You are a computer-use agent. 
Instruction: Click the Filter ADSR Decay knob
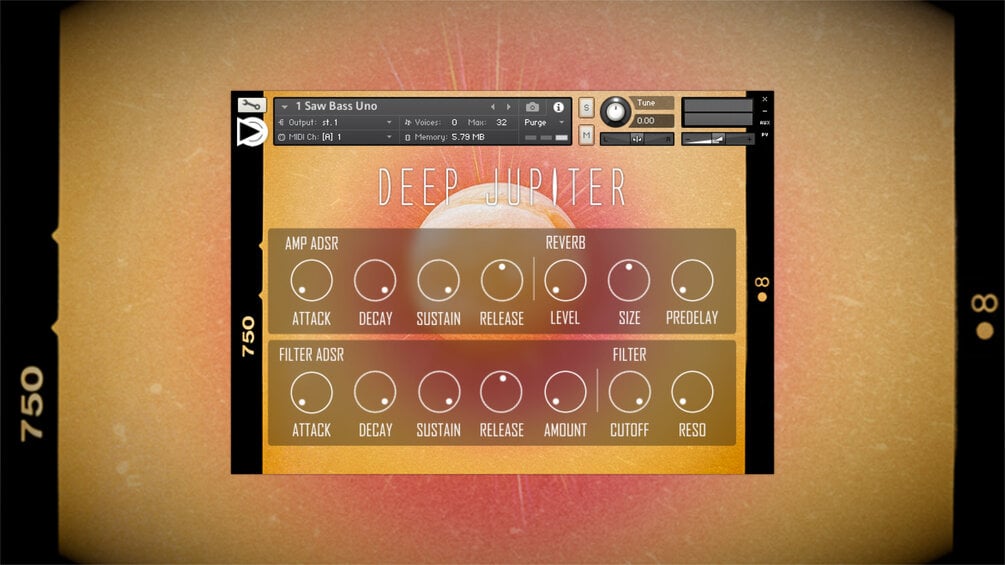[x=375, y=392]
